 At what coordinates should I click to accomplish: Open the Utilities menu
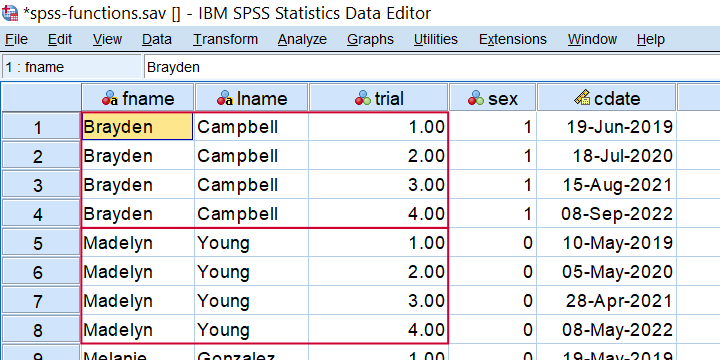(435, 39)
